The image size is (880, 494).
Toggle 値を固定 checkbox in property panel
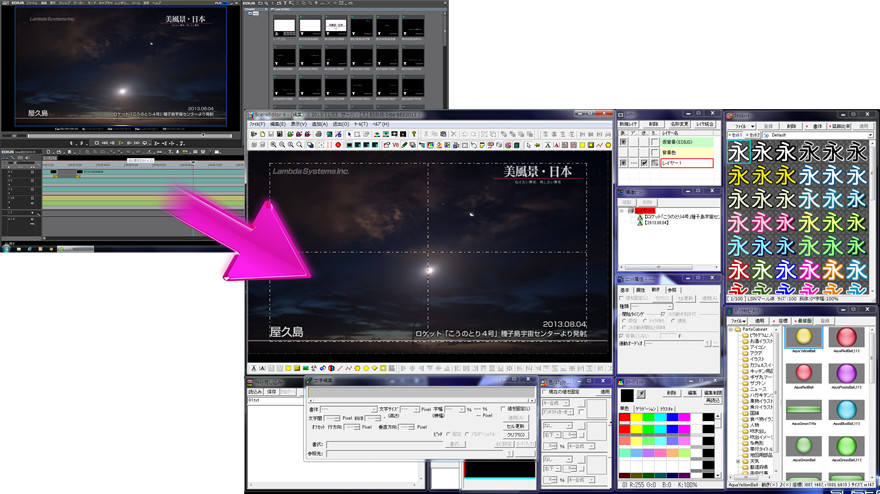point(621,298)
